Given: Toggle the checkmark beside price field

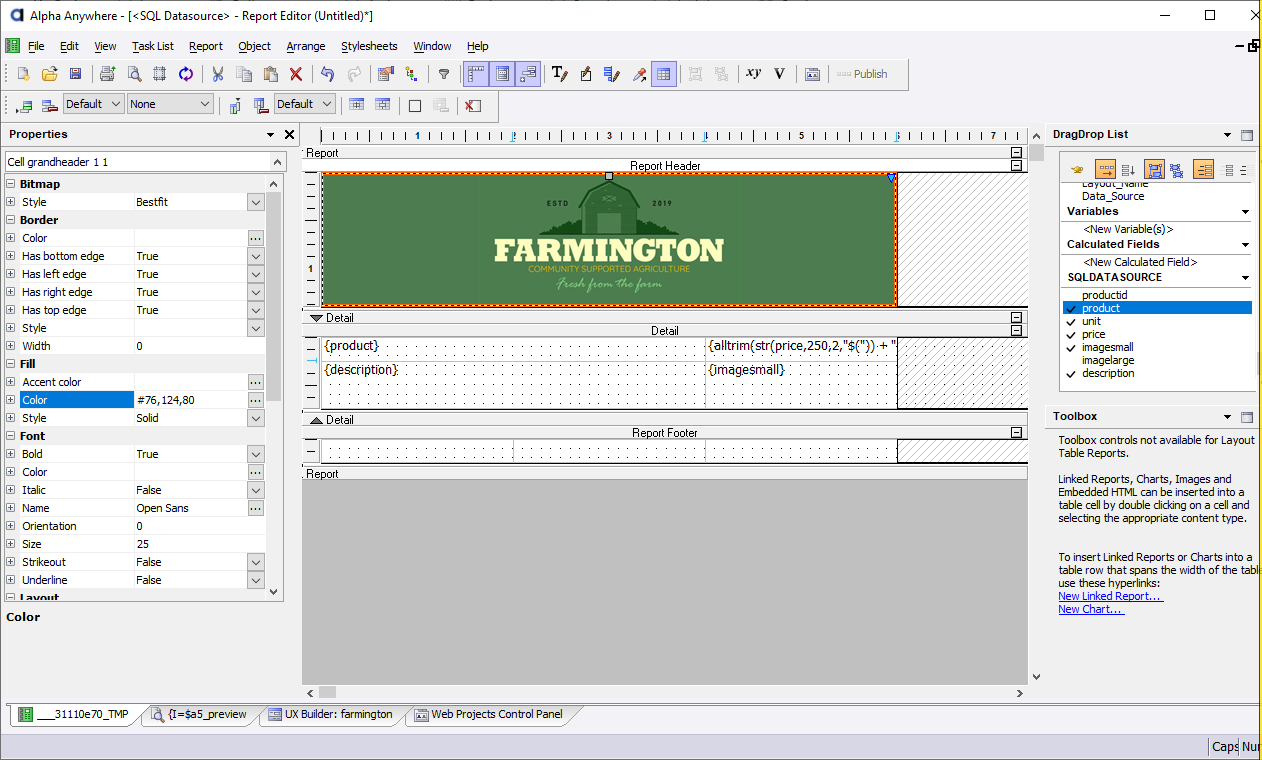Looking at the screenshot, I should point(1072,335).
